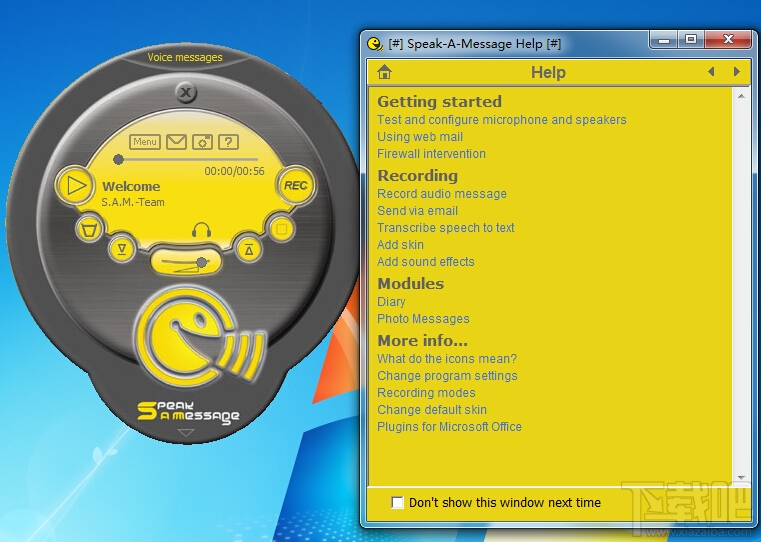Open help with question mark icon
The image size is (761, 542).
pos(228,142)
